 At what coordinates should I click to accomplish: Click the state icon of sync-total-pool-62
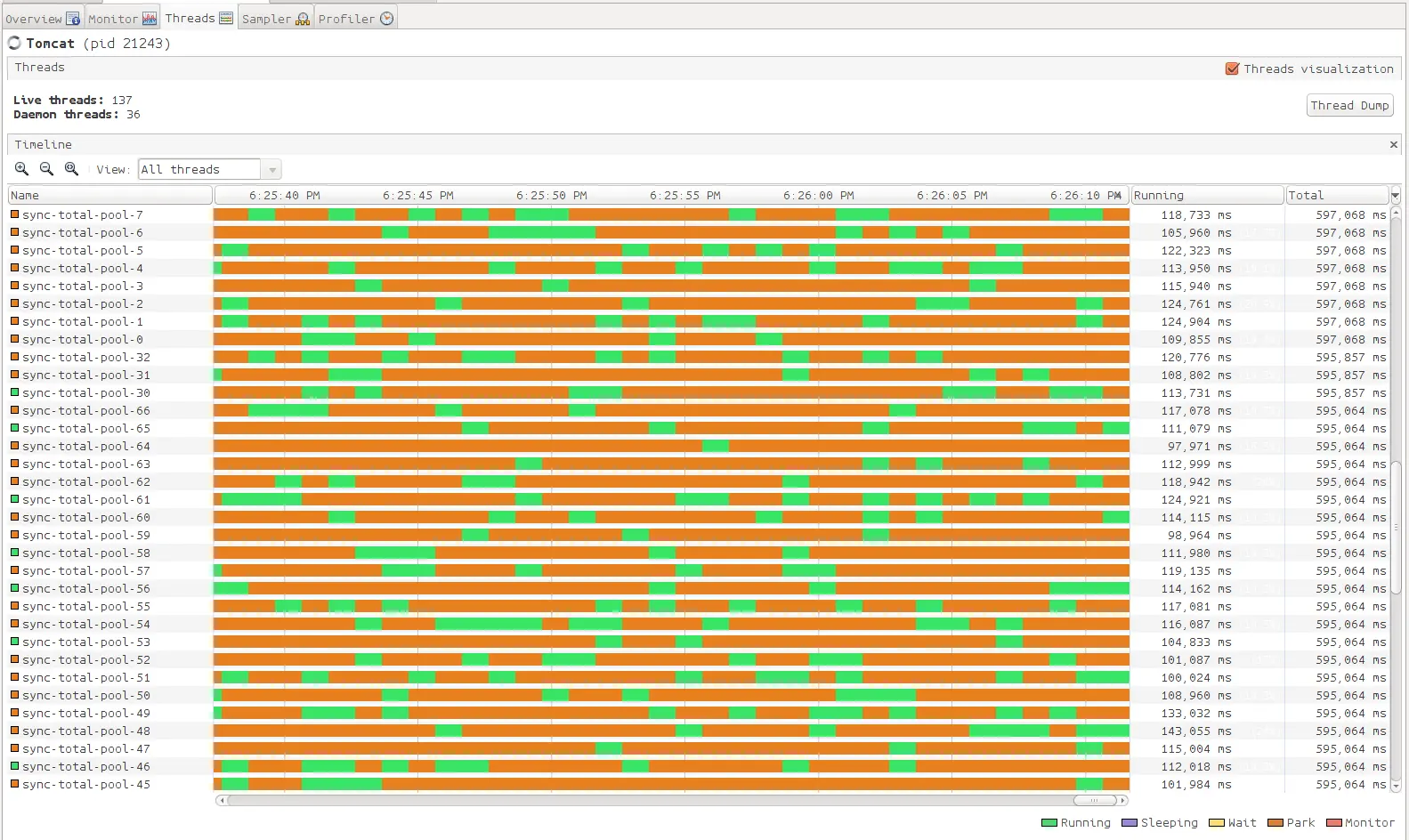[x=14, y=481]
